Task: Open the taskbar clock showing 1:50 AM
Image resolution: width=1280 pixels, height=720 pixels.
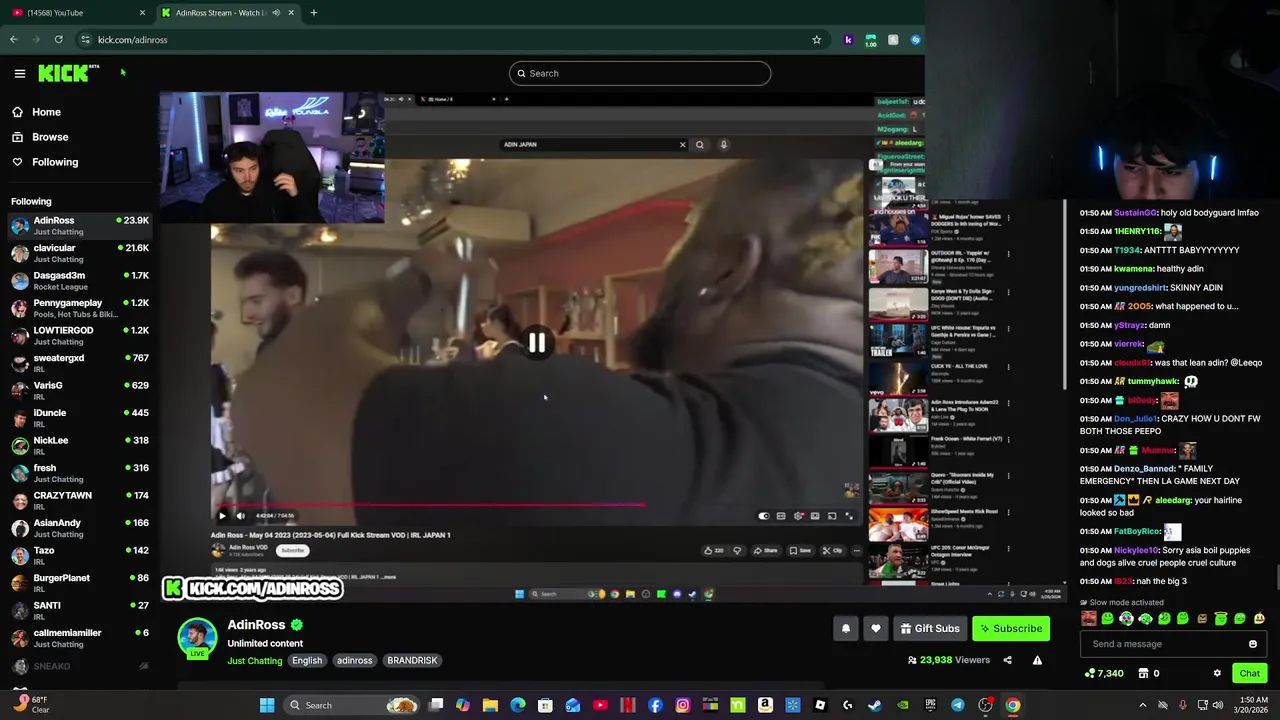Action: [x=1253, y=705]
